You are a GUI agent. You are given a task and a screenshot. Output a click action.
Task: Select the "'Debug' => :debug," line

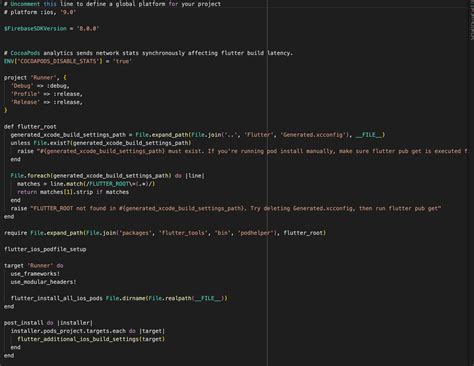[40, 86]
